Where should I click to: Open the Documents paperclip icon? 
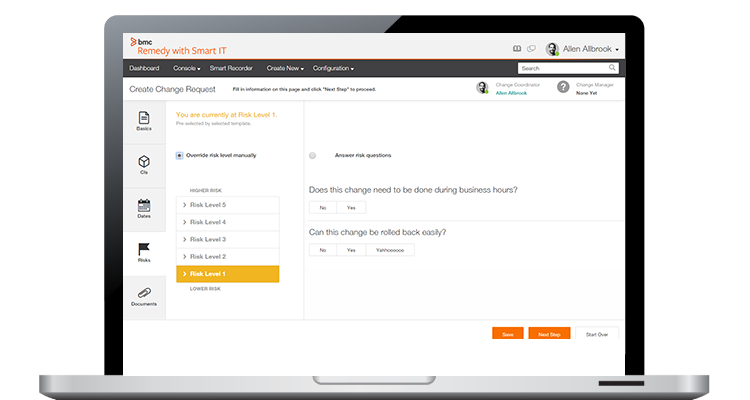point(144,291)
